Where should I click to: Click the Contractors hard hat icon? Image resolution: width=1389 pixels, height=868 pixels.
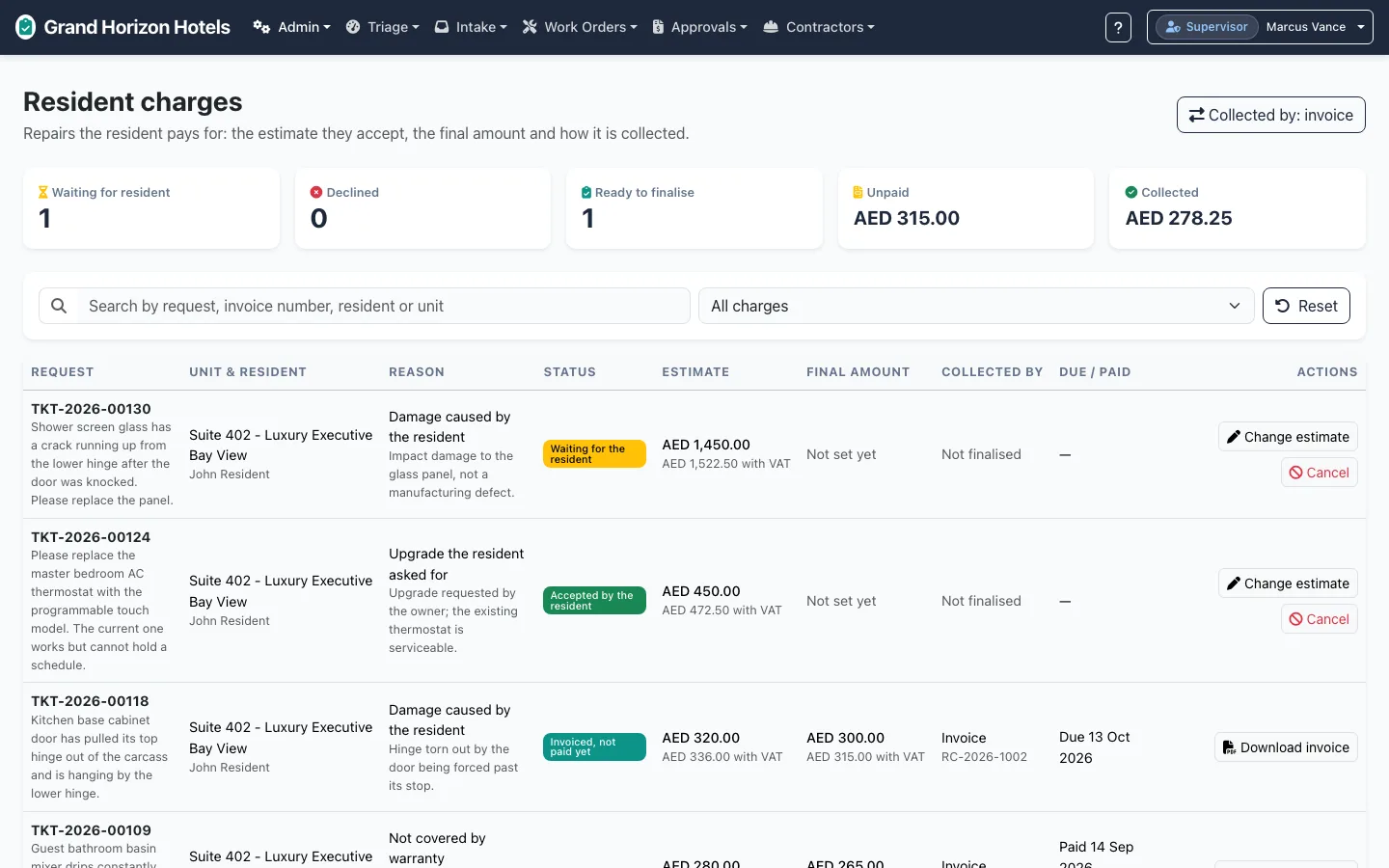[x=771, y=27]
